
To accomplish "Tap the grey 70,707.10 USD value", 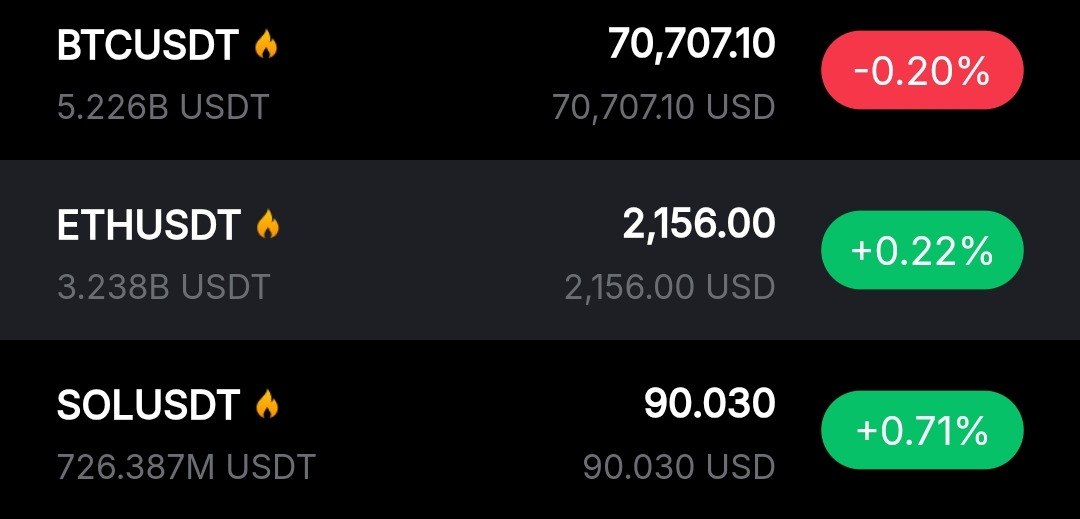I will tap(663, 107).
